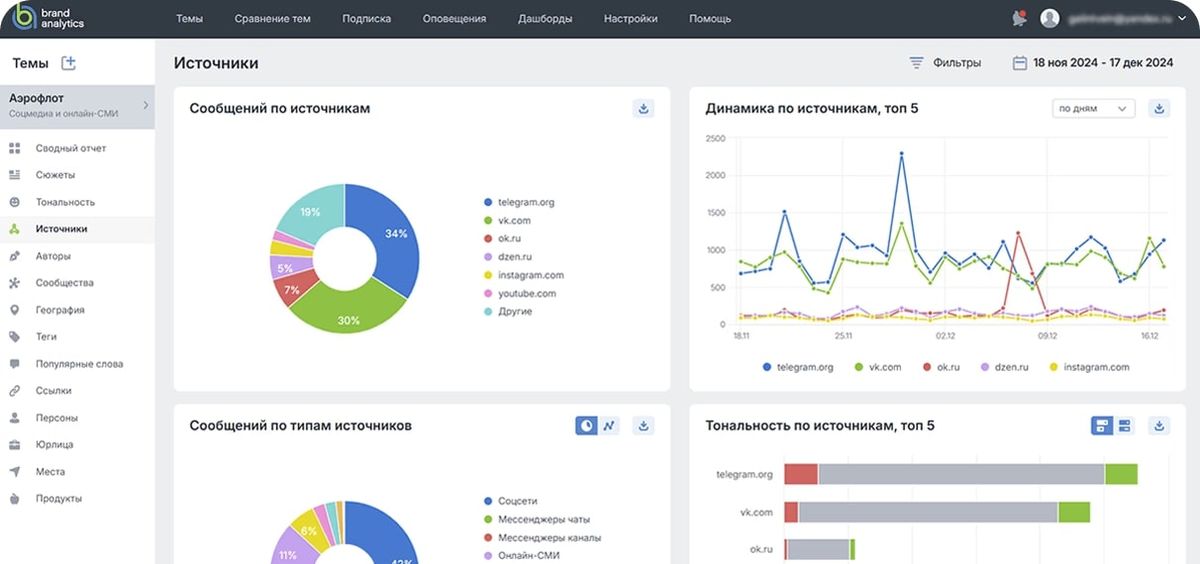Switch source types chart to line view
The image size is (1200, 564).
(609, 426)
